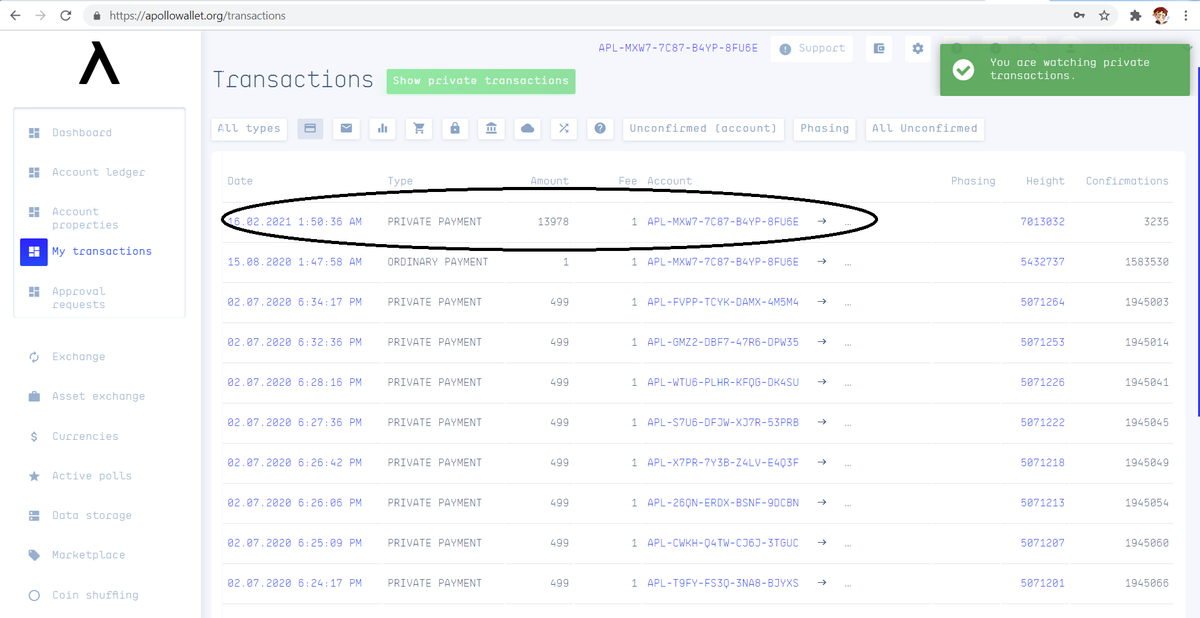
Task: Open Chrome extensions puzzle icon
Action: tap(1135, 15)
